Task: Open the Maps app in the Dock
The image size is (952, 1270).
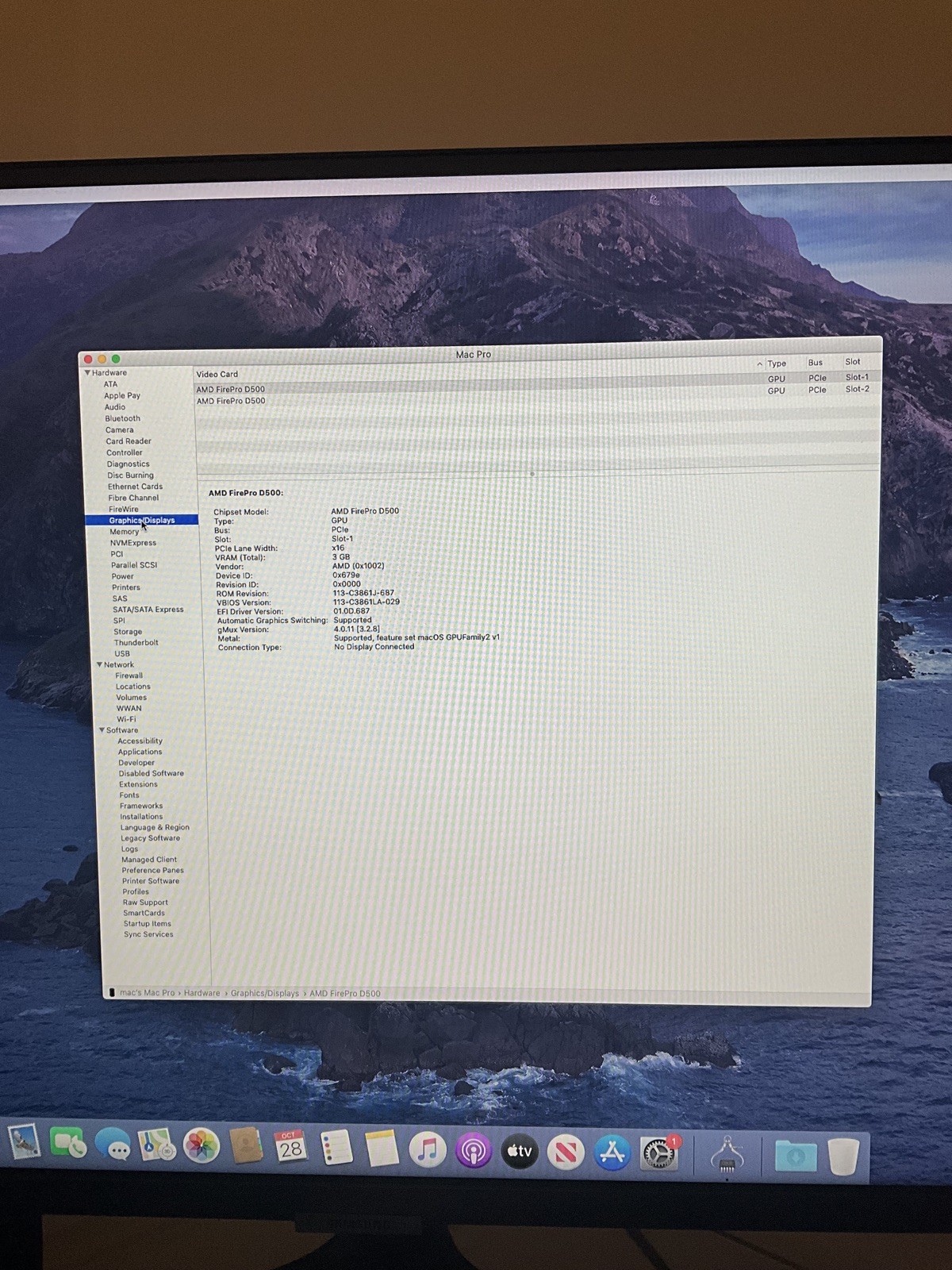Action: coord(157,1146)
